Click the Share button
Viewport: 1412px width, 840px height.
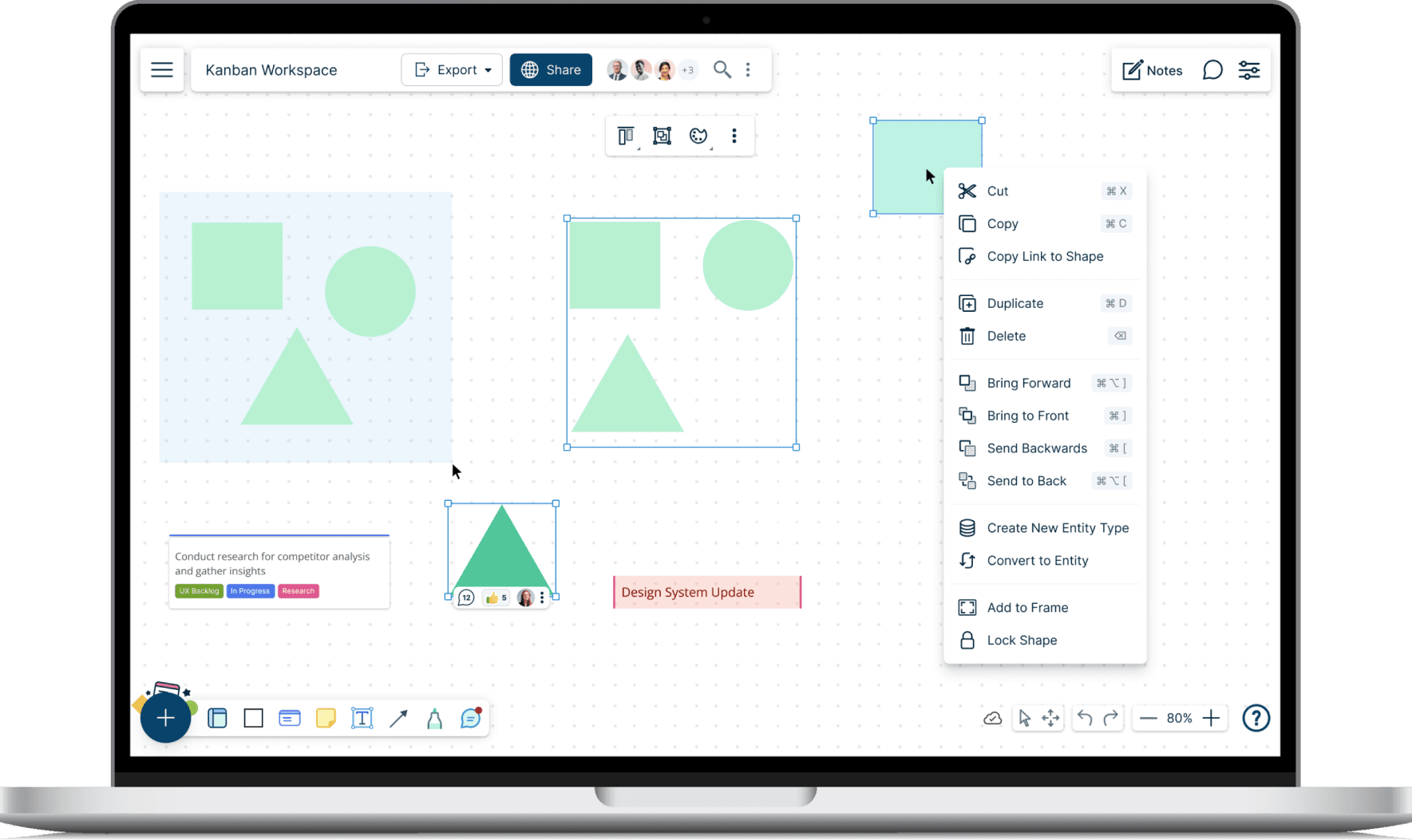(551, 70)
